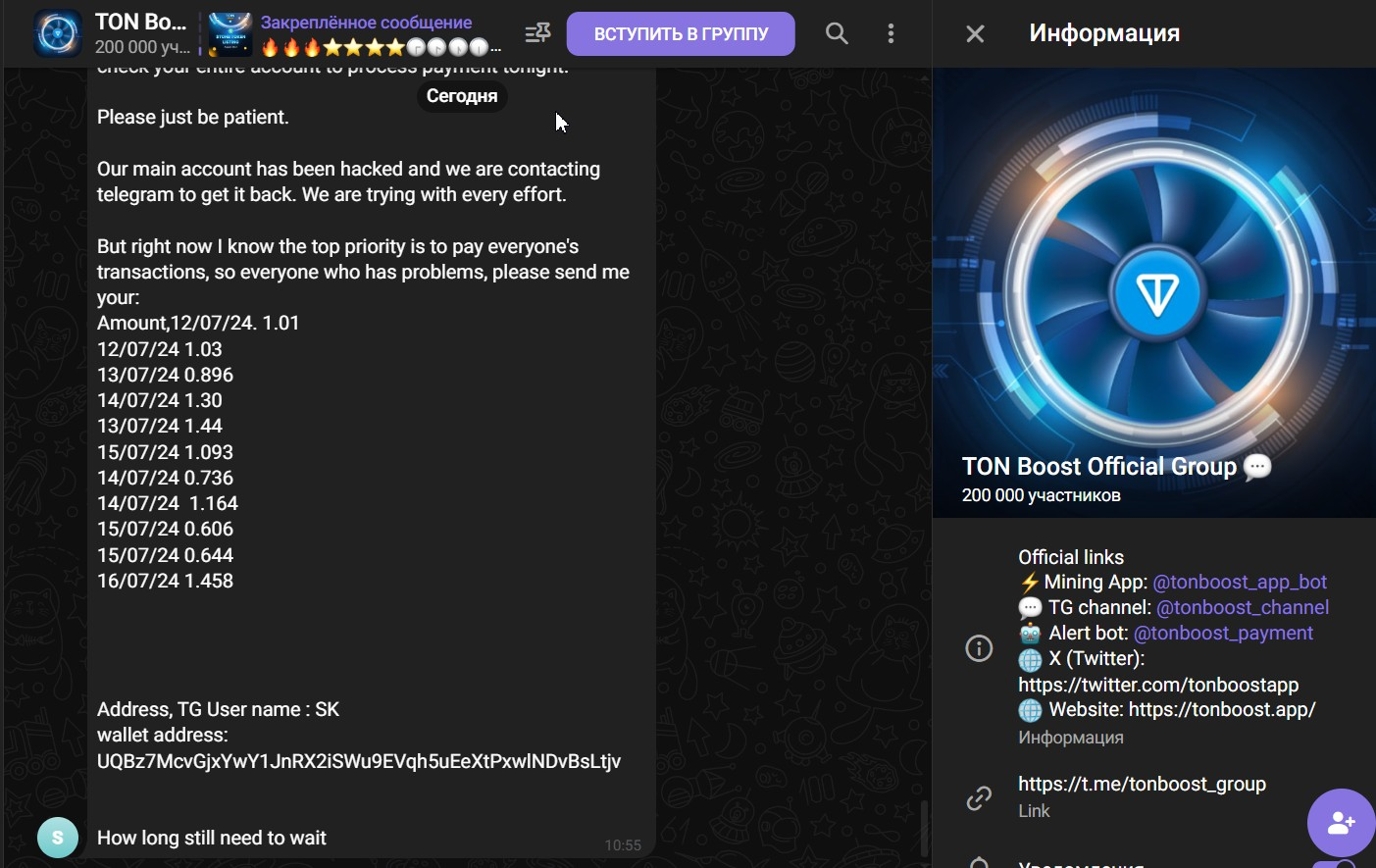This screenshot has width=1376, height=868.
Task: Click the Сегодня date badge
Action: [x=462, y=96]
